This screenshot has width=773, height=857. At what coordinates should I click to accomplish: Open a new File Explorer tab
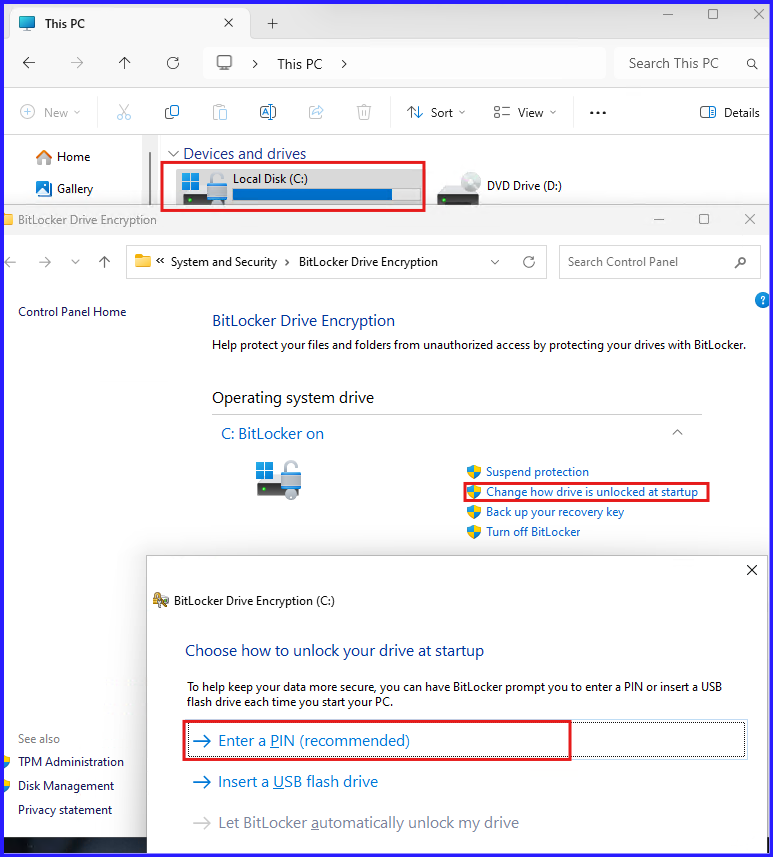272,24
